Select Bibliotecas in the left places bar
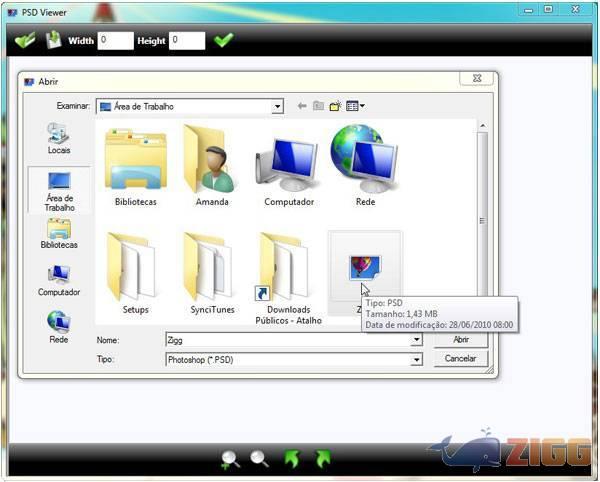Viewport: 600px width, 482px height. (x=59, y=233)
